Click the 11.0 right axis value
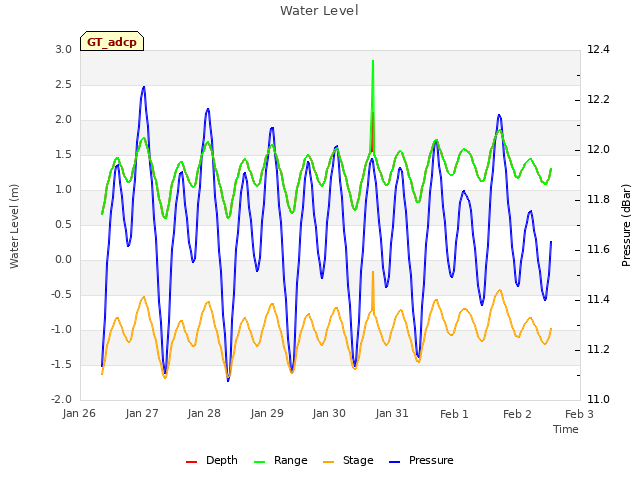This screenshot has width=640, height=480. pyautogui.click(x=598, y=399)
